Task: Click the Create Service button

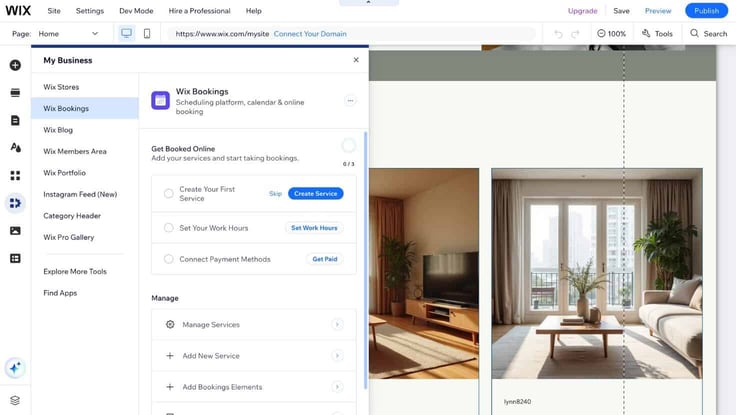Action: [315, 193]
